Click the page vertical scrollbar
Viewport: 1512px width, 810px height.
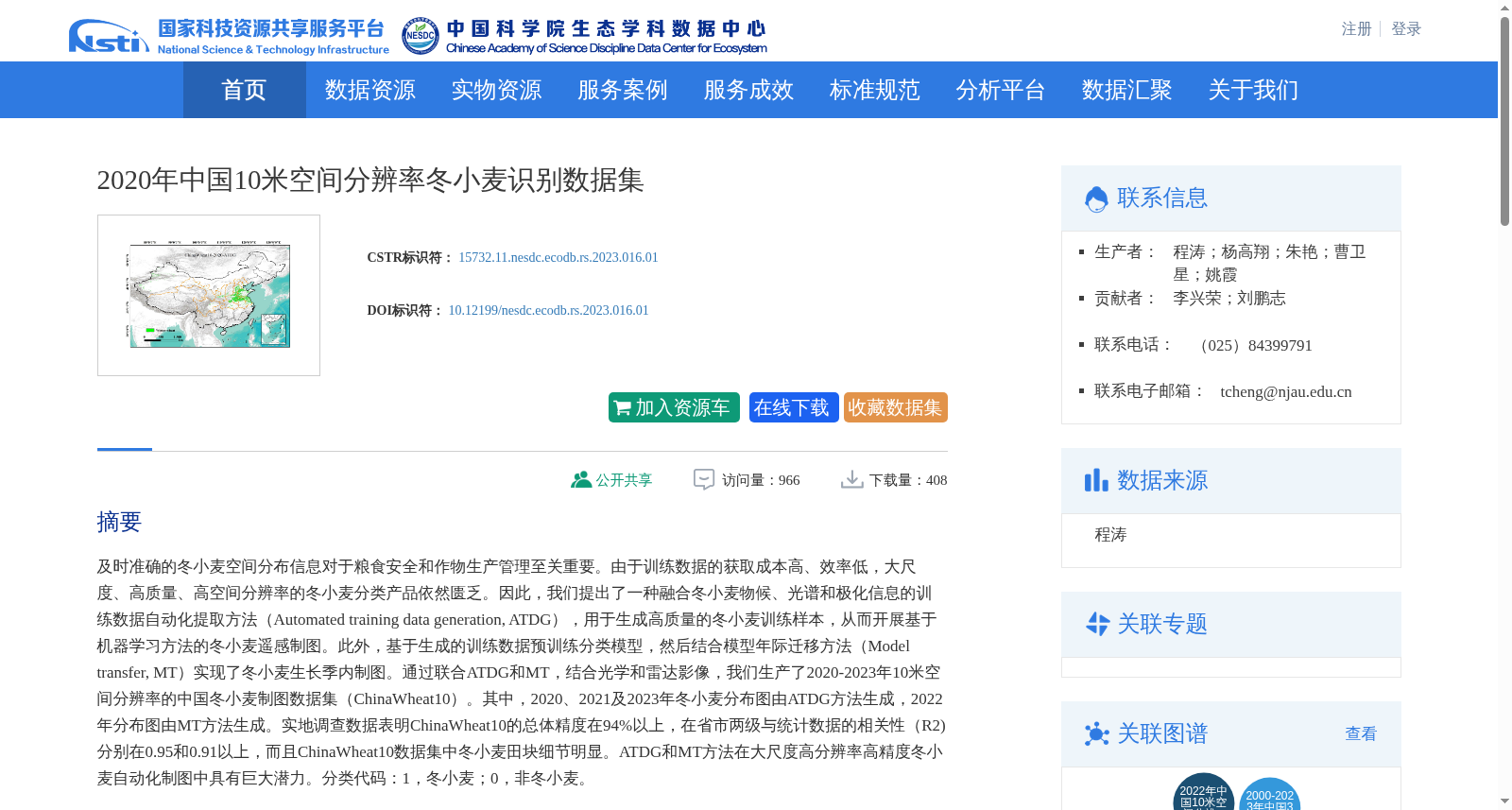point(1504,121)
